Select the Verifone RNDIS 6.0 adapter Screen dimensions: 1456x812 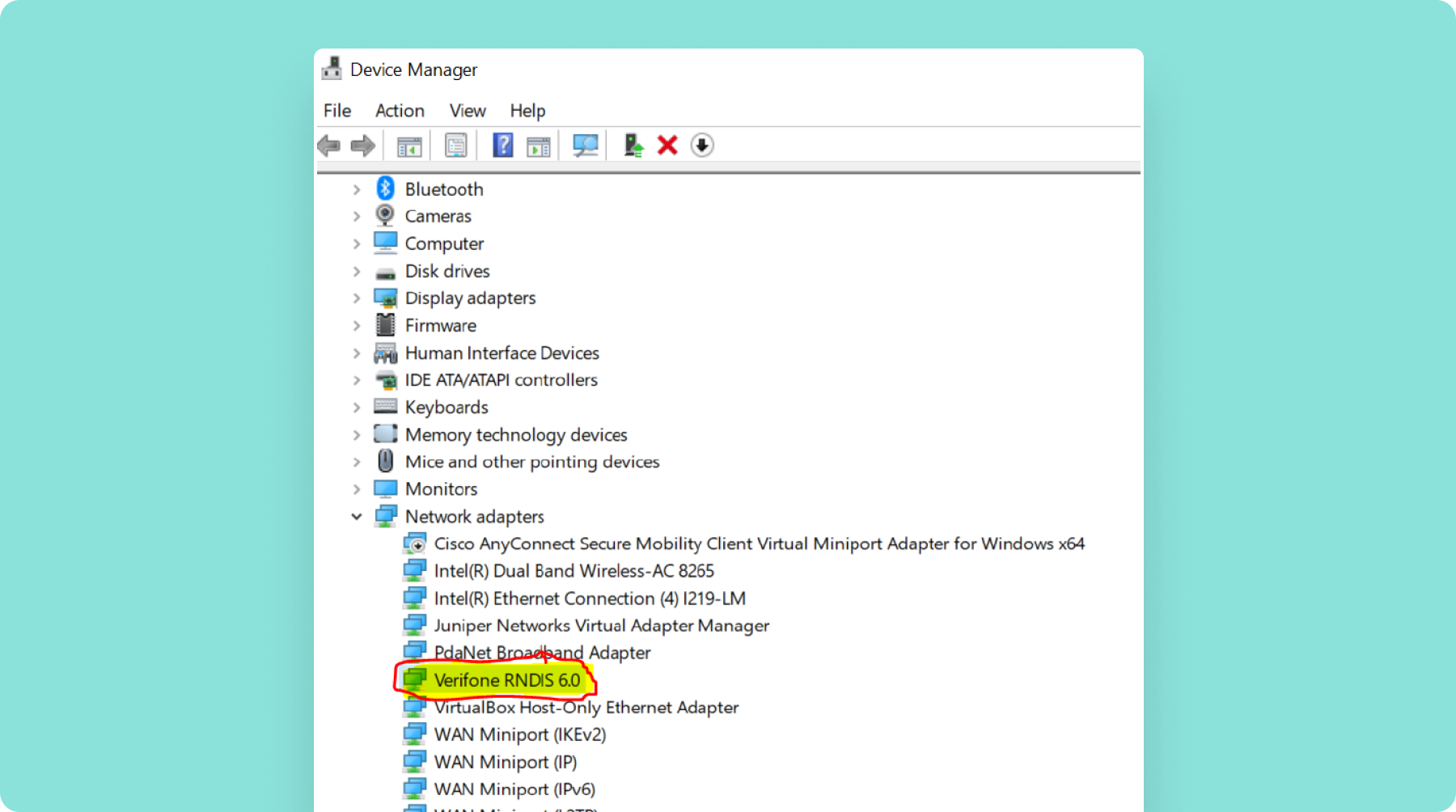pyautogui.click(x=507, y=680)
